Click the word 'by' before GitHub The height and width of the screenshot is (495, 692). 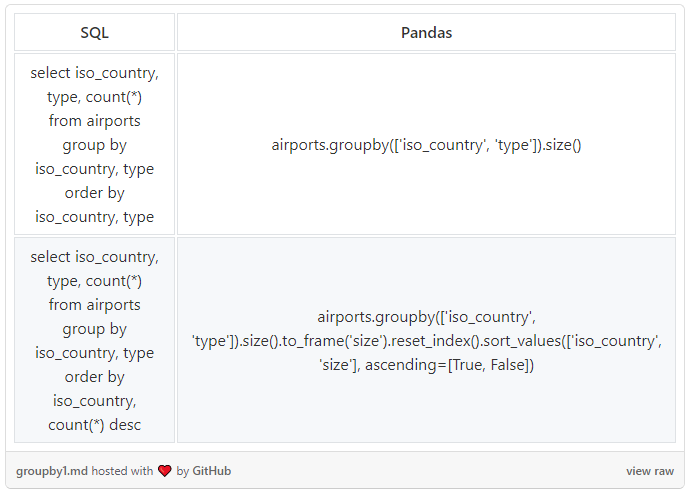pos(183,471)
